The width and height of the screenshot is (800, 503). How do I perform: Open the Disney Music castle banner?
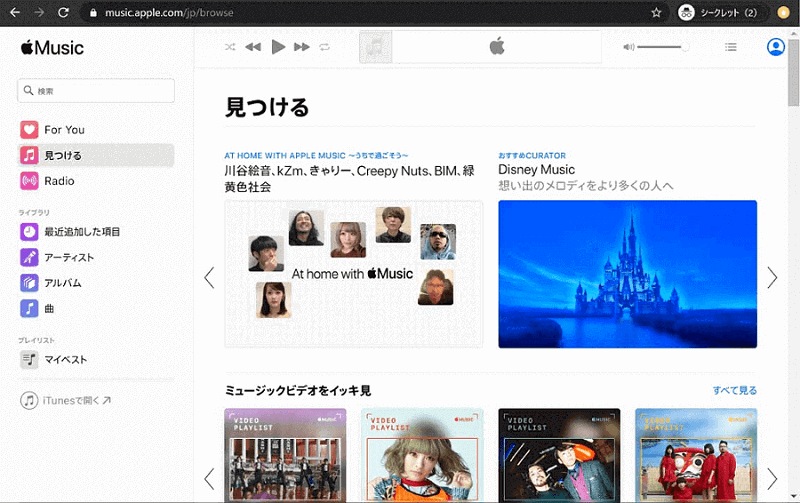coord(628,274)
